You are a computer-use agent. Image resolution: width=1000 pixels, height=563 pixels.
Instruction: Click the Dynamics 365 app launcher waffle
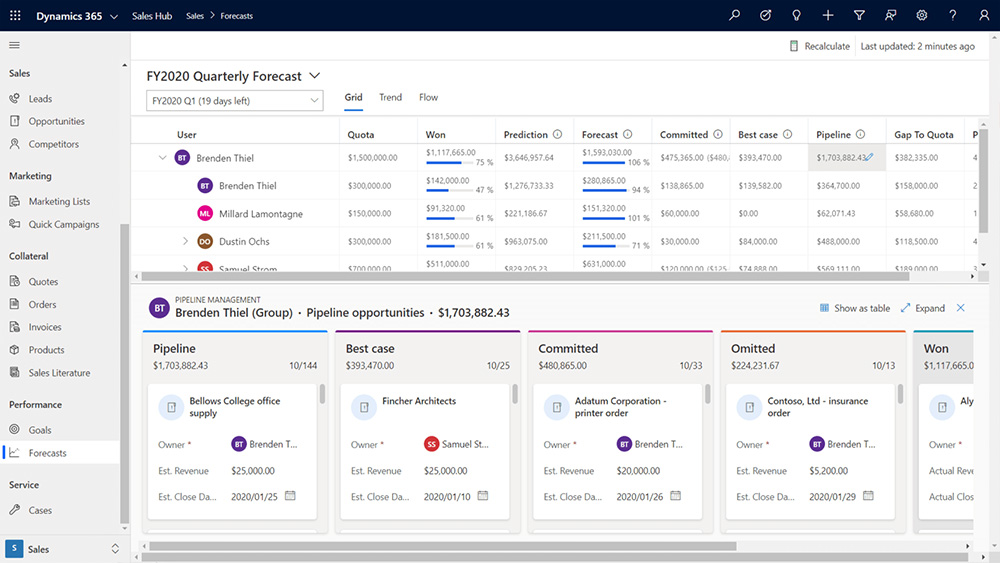click(x=15, y=16)
